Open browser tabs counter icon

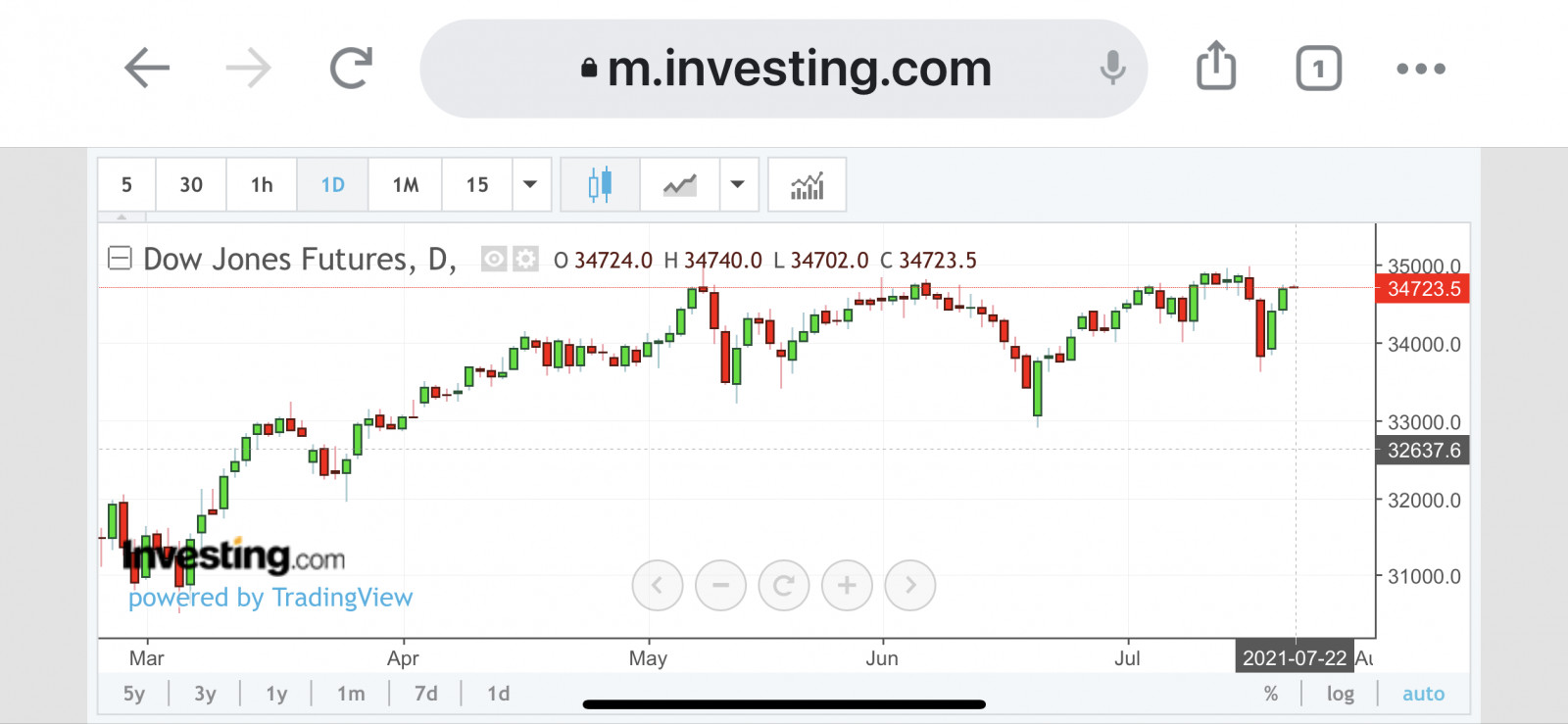point(1318,69)
